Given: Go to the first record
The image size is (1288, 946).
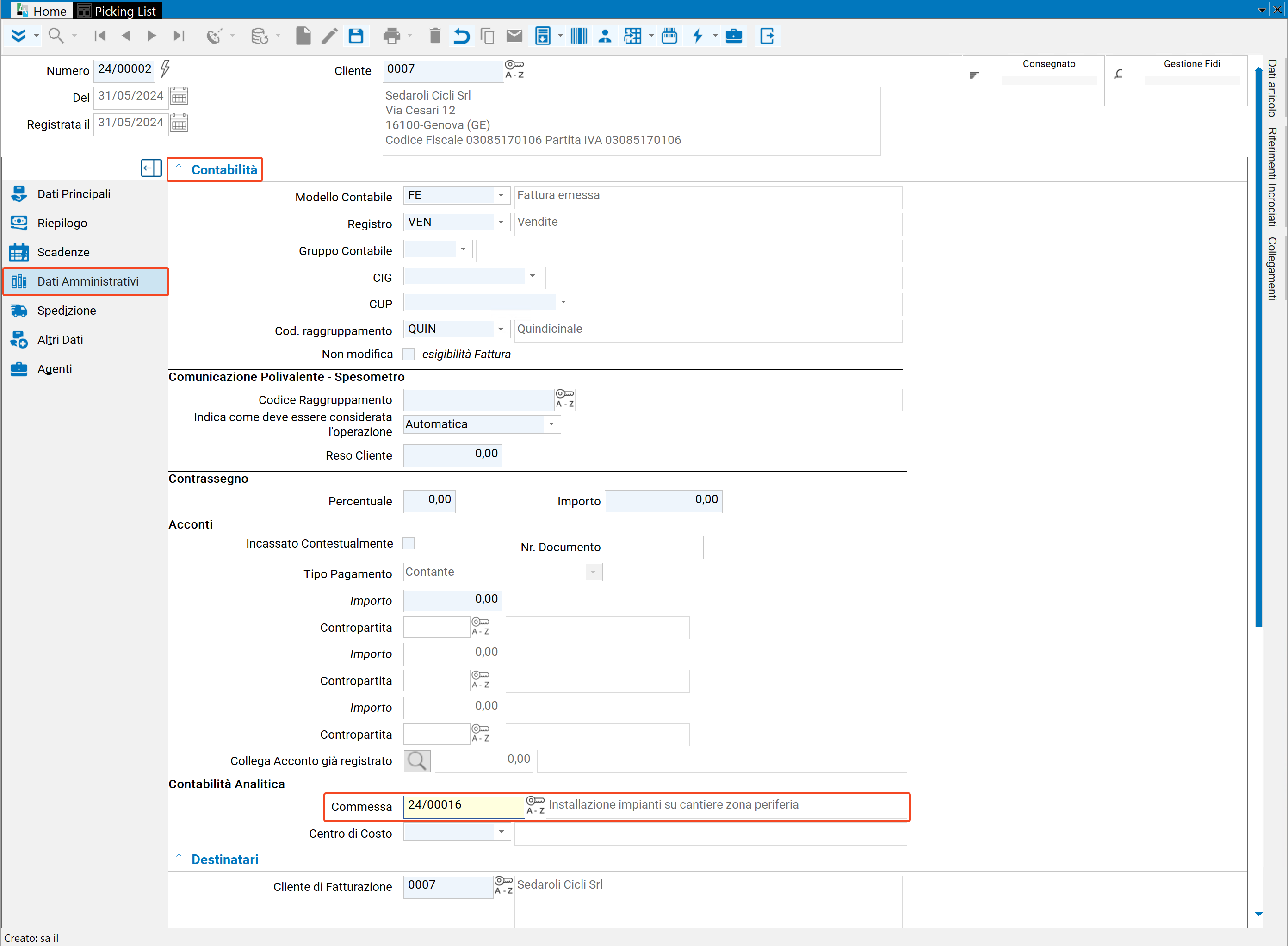Looking at the screenshot, I should click(99, 36).
